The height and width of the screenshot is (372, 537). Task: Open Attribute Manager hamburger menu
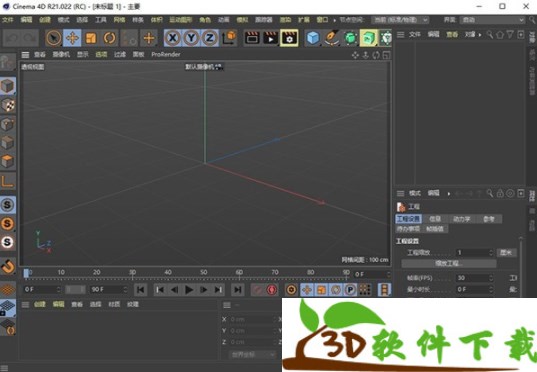400,194
